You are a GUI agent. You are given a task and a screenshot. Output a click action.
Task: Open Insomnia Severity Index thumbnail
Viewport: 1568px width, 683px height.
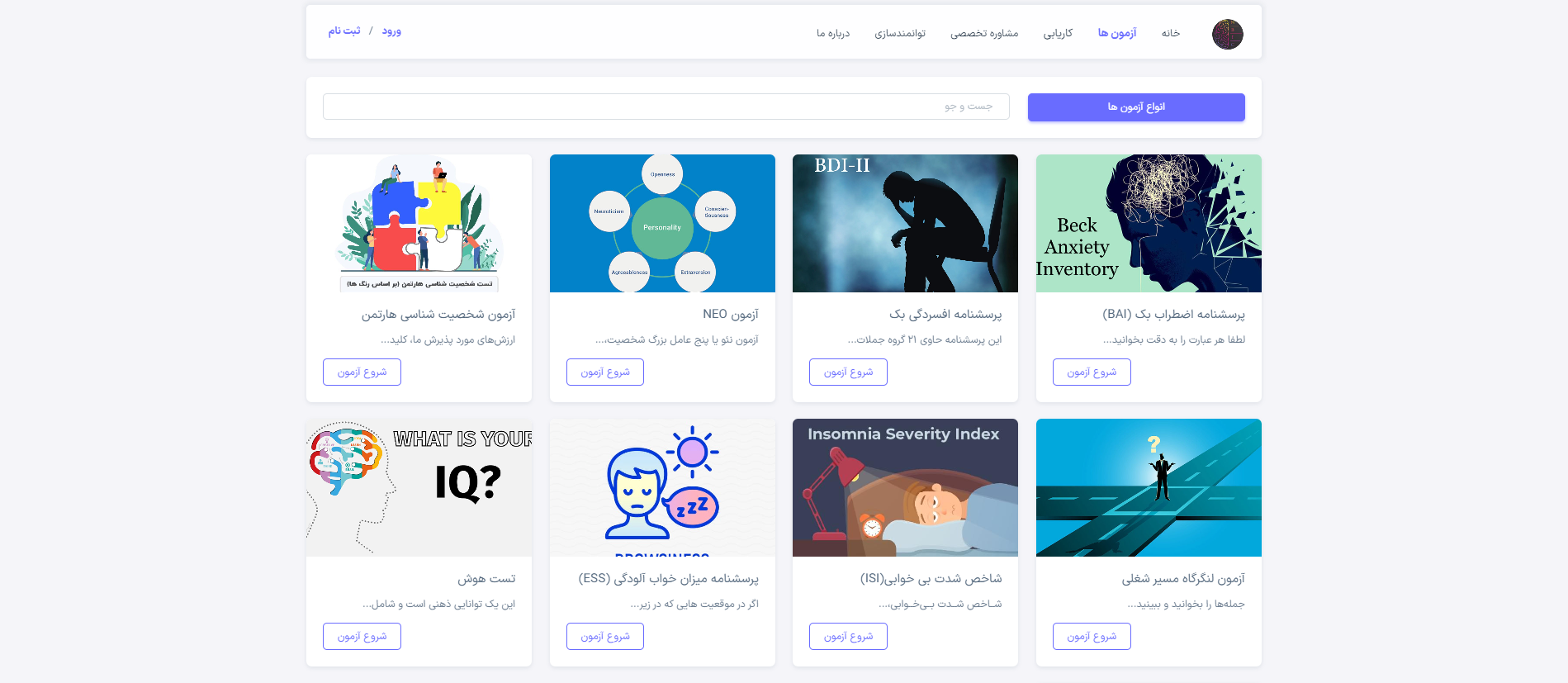click(x=905, y=487)
